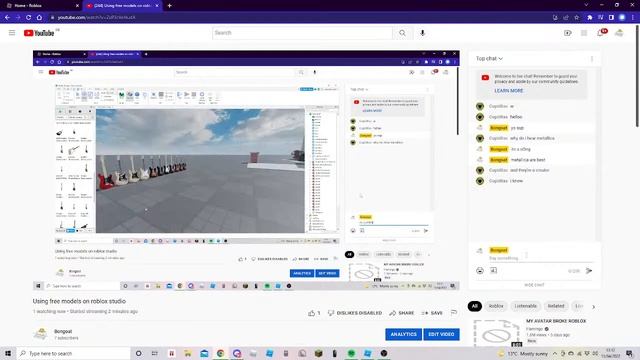Click the live stream video player
Viewport: 640px width, 360px height.
point(246,170)
